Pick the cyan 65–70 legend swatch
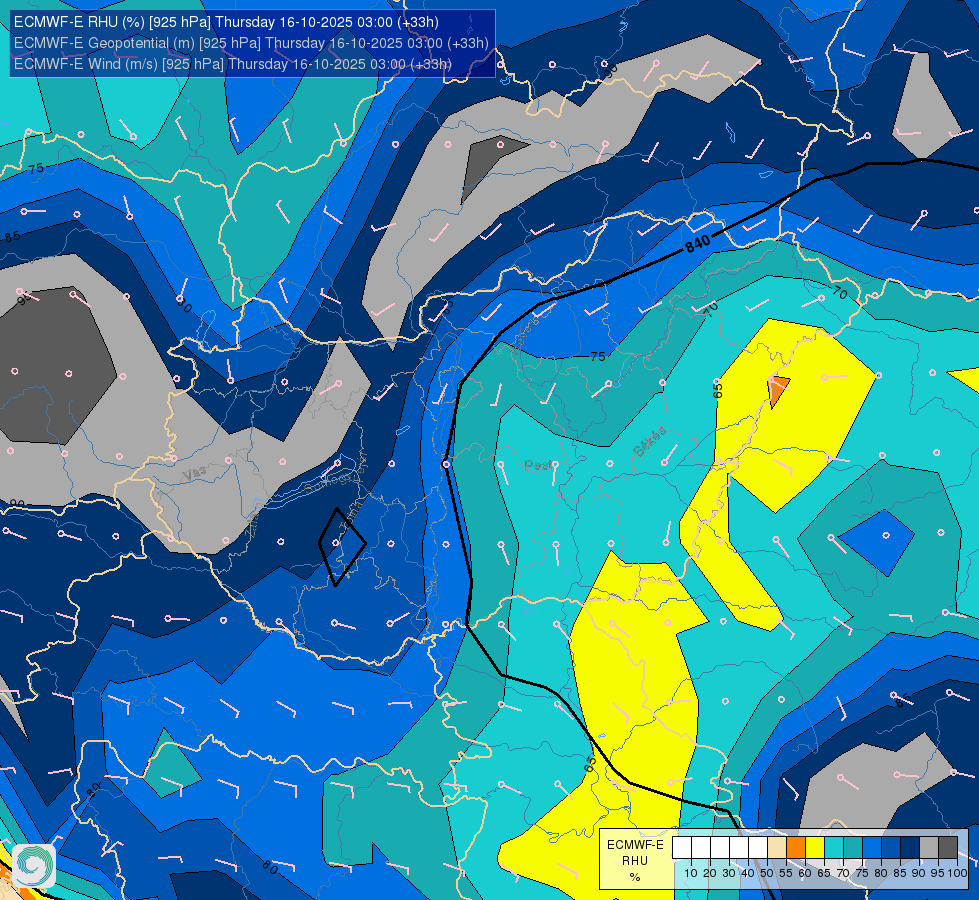 coord(834,848)
